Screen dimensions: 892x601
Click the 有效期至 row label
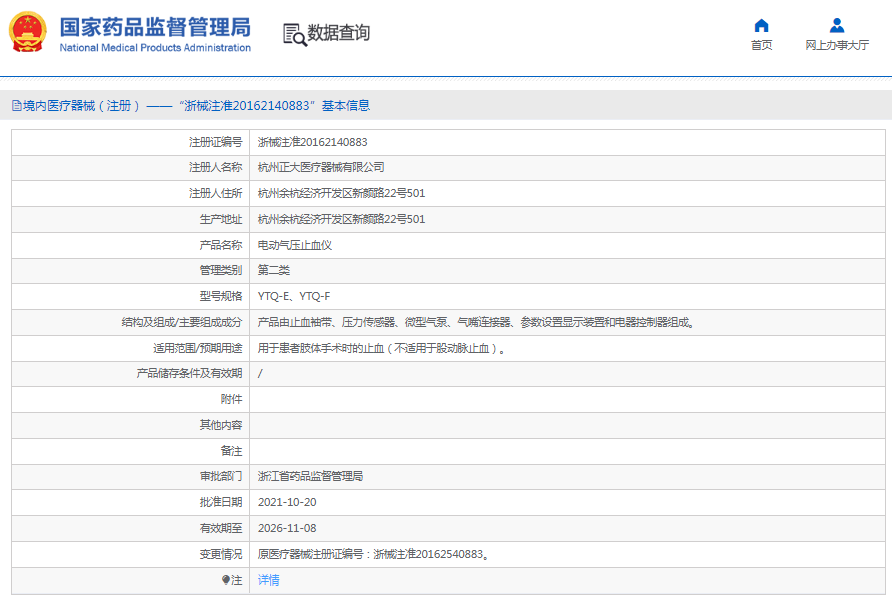click(x=220, y=528)
